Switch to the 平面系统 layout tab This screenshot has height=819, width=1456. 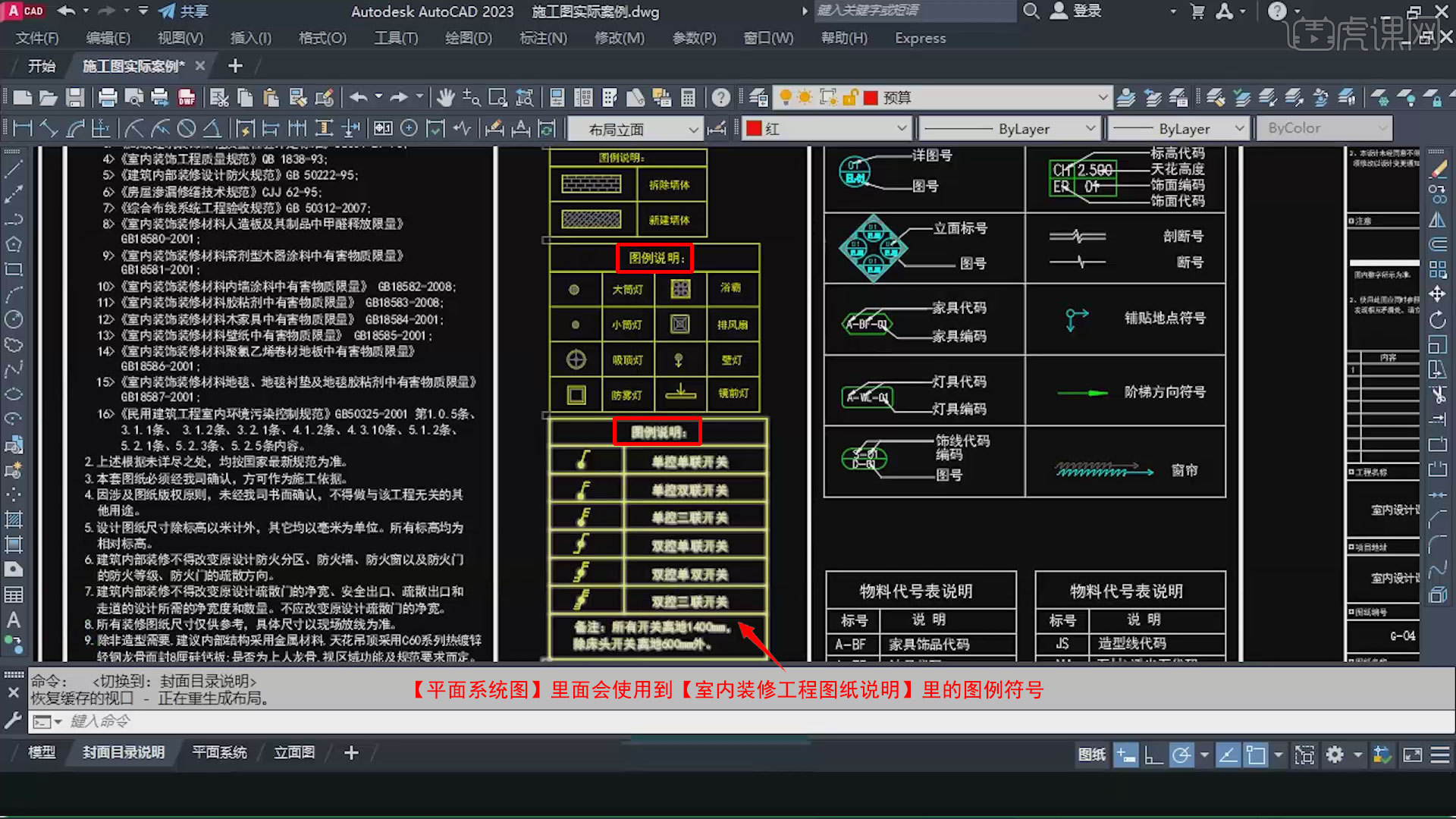(x=219, y=752)
